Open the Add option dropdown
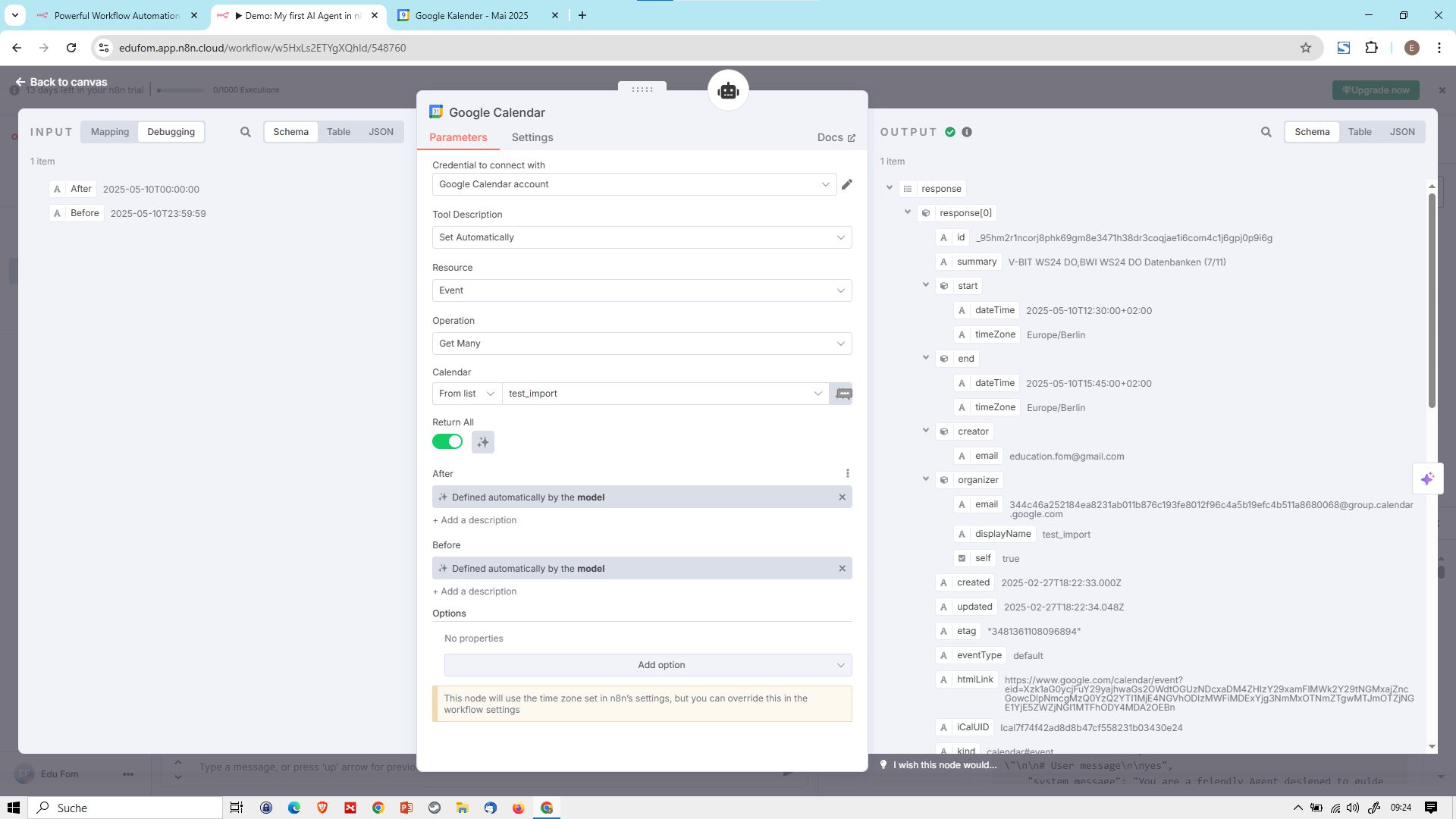This screenshot has height=819, width=1456. tap(648, 665)
